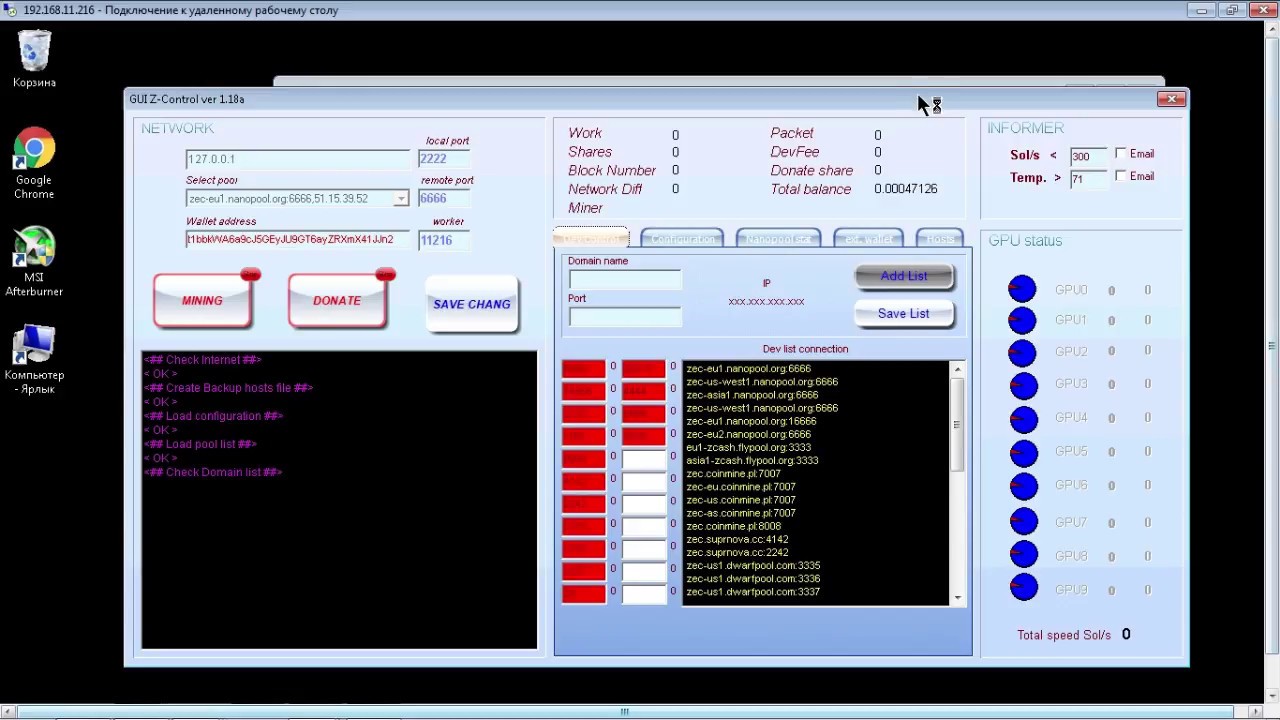Click the Save List button
This screenshot has width=1280, height=720.
pyautogui.click(x=904, y=313)
